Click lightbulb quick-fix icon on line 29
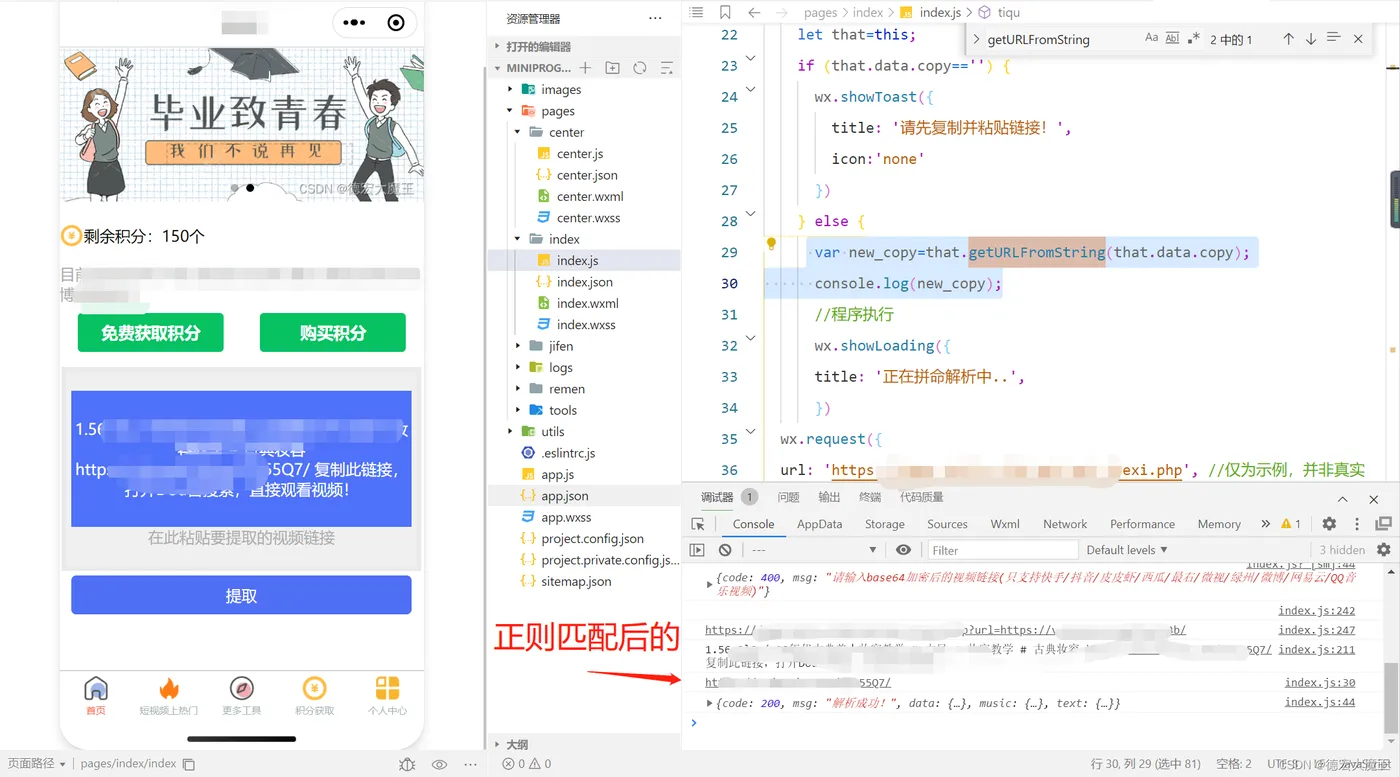 click(771, 244)
